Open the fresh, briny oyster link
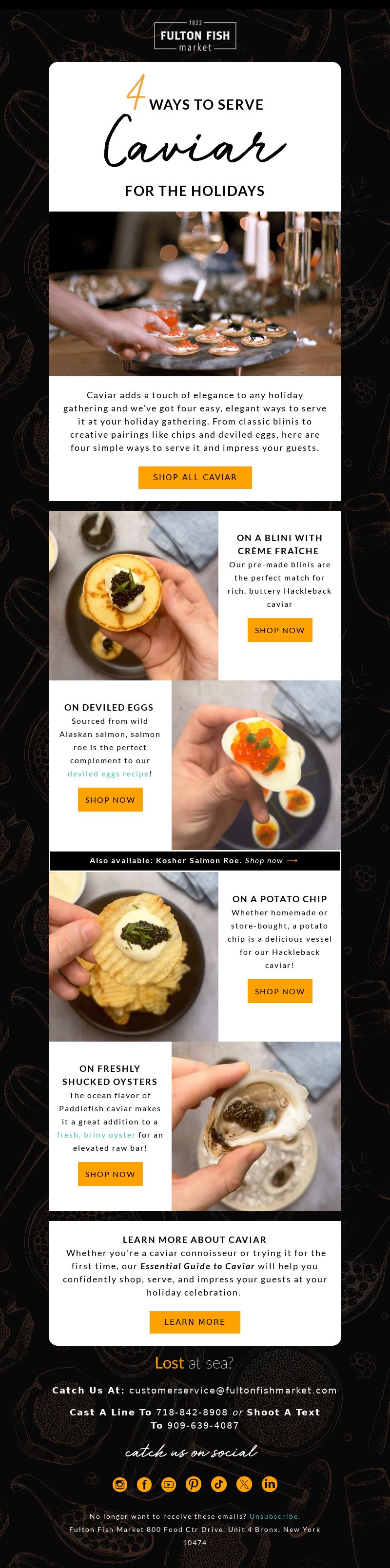Screen dimensions: 390x1568 [x=96, y=1135]
